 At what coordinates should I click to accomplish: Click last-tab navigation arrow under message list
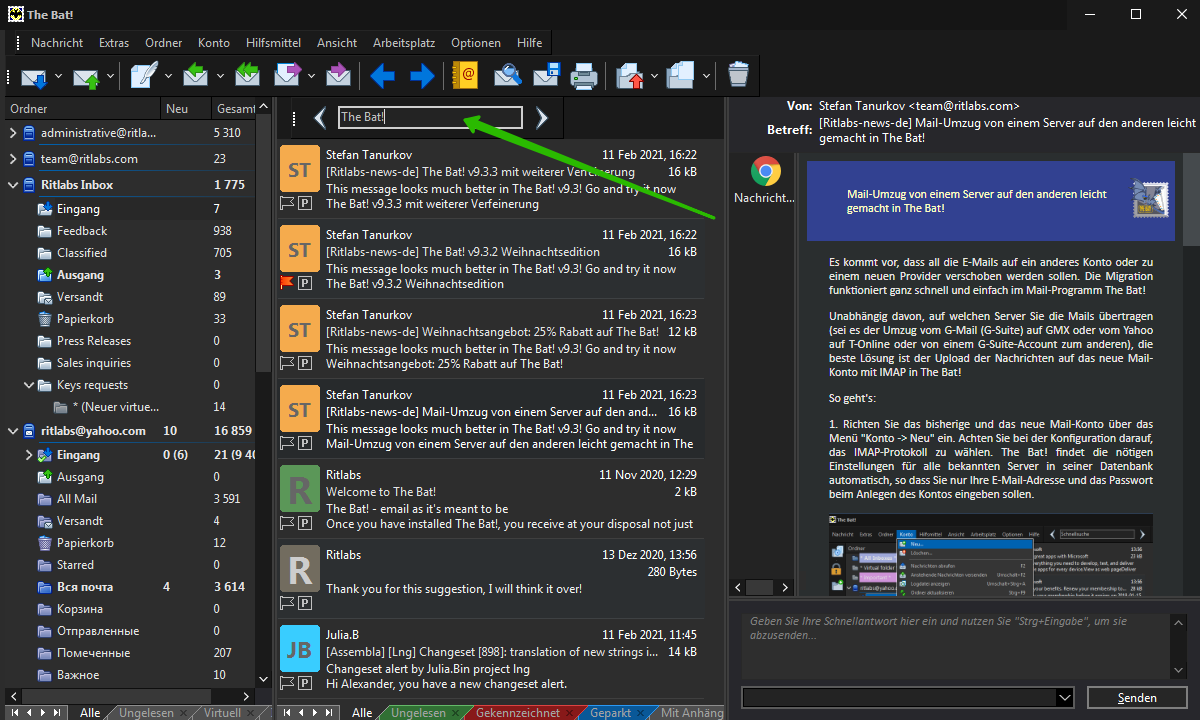point(331,713)
